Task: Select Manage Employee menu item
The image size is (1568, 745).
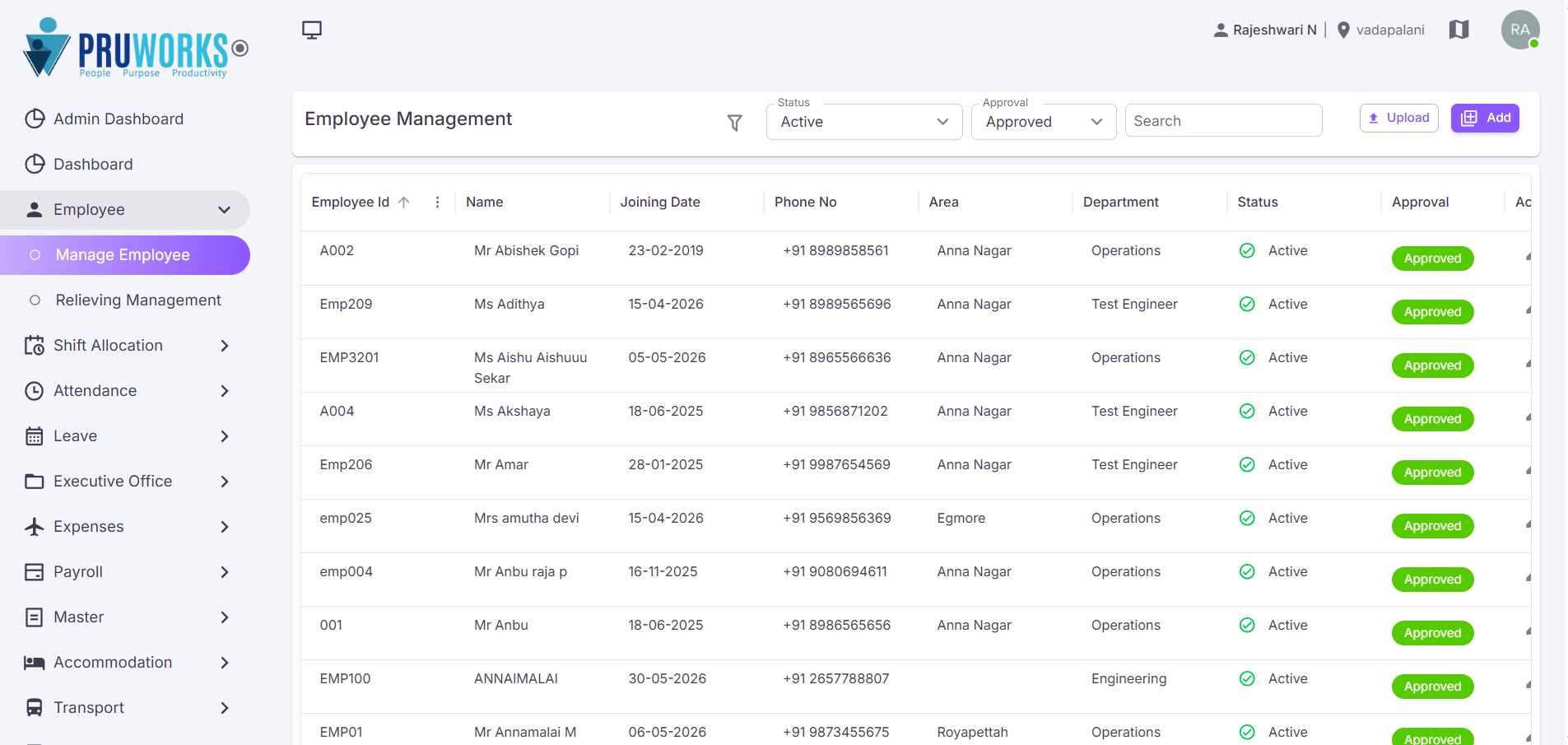Action: [125, 255]
